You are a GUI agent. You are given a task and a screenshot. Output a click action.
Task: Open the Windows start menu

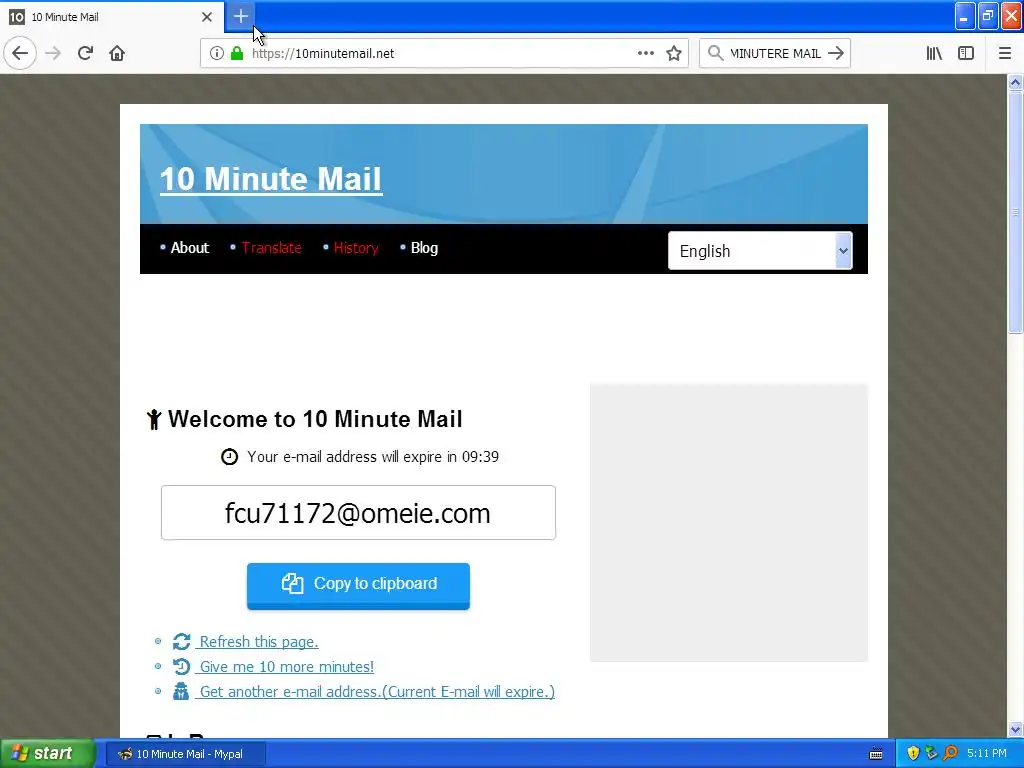(x=47, y=753)
